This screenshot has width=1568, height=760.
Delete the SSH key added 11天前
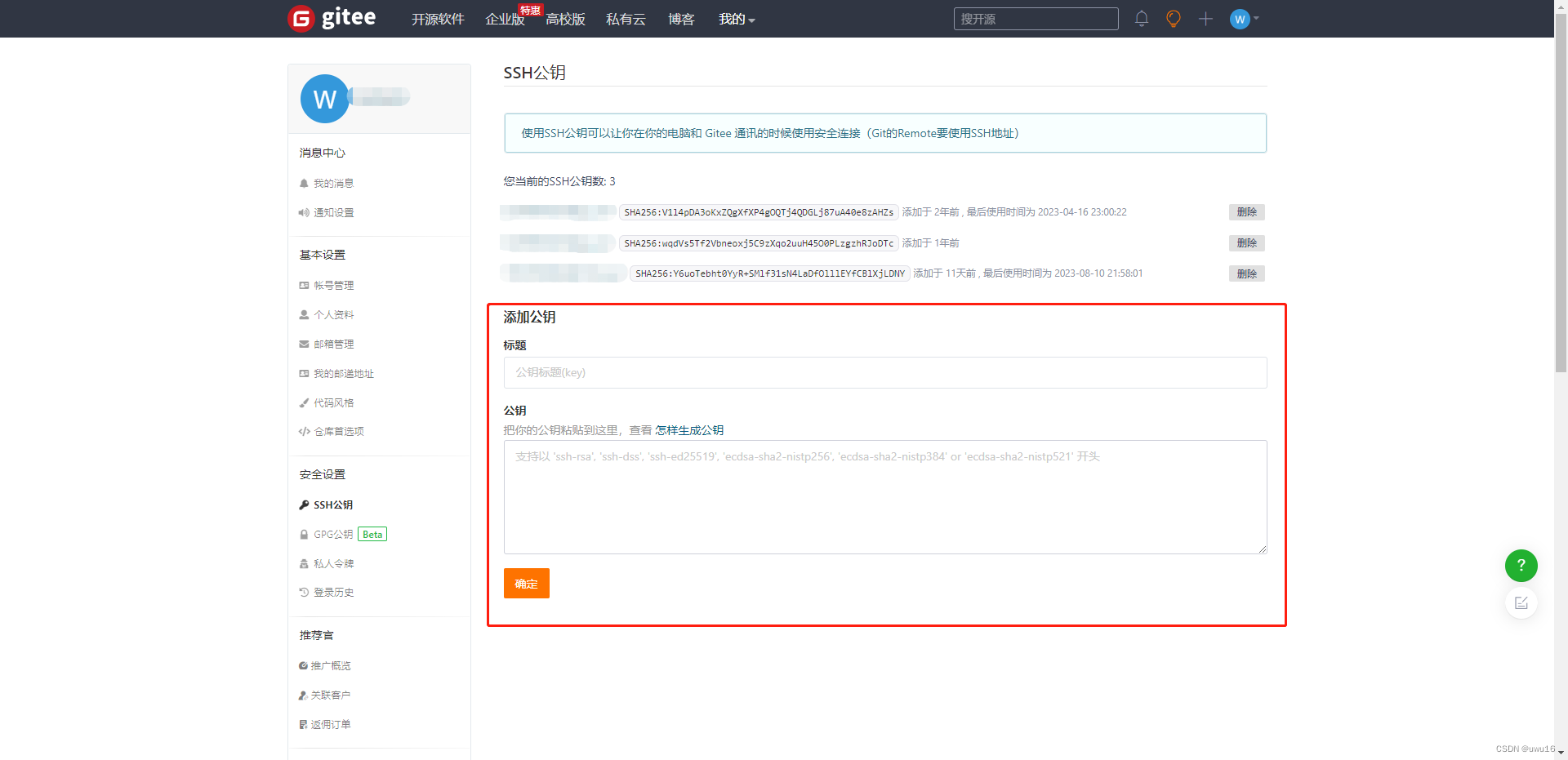pos(1247,273)
